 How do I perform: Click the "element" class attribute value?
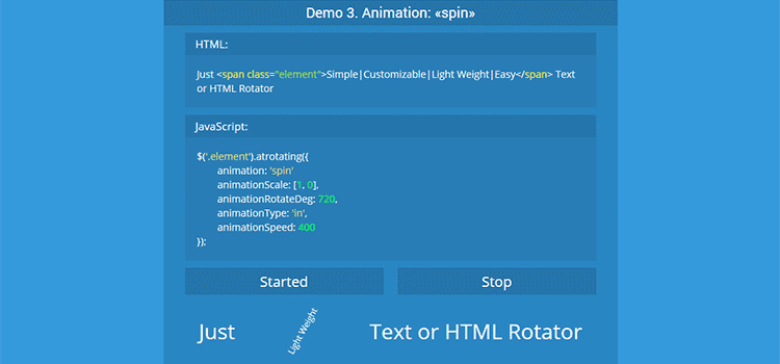pyautogui.click(x=296, y=75)
